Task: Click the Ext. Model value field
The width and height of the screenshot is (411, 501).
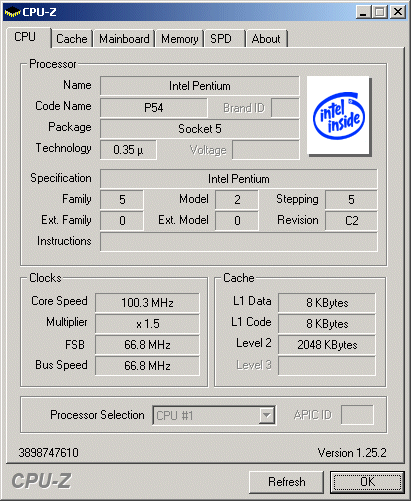Action: (x=237, y=221)
